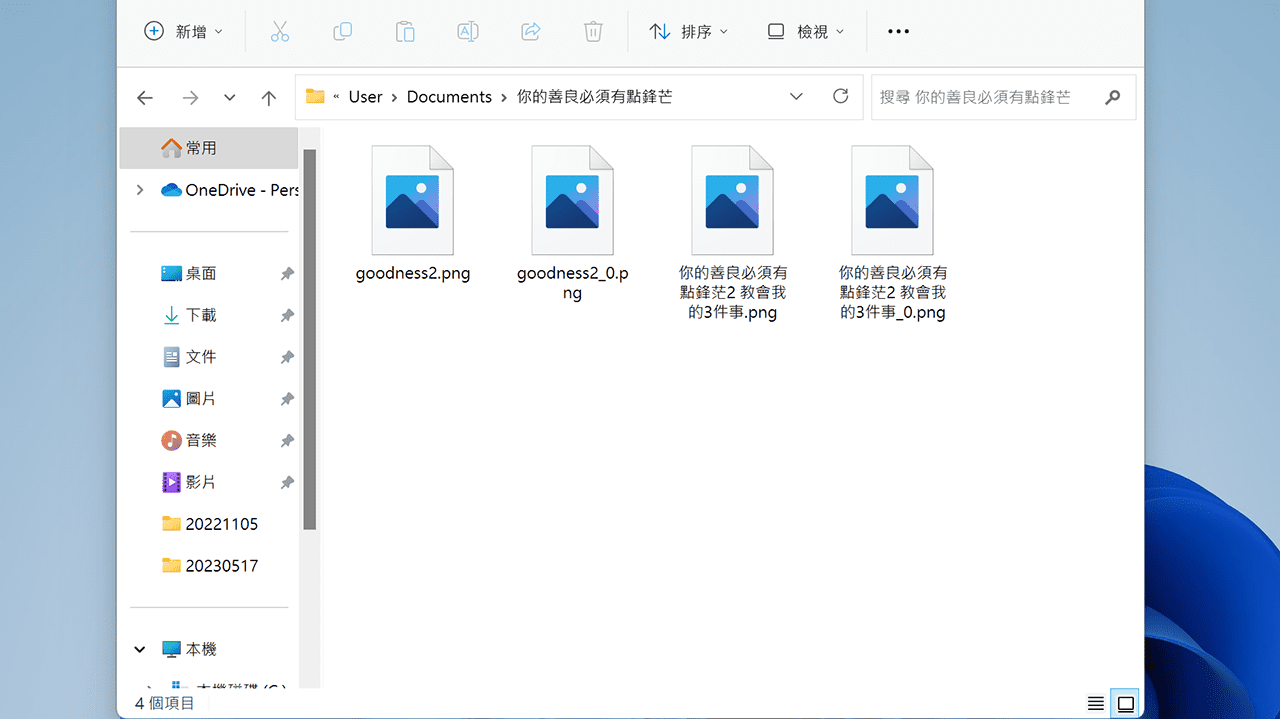Open the 檢視 (View) menu
The image size is (1280, 719).
(805, 31)
